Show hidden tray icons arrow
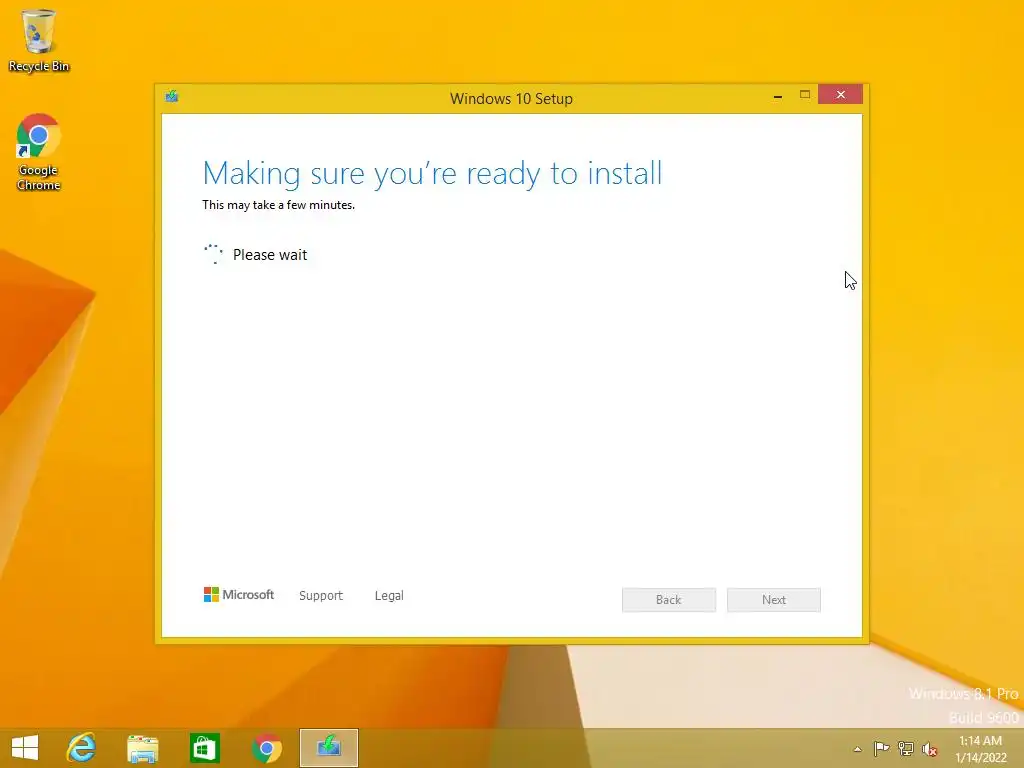 point(857,749)
